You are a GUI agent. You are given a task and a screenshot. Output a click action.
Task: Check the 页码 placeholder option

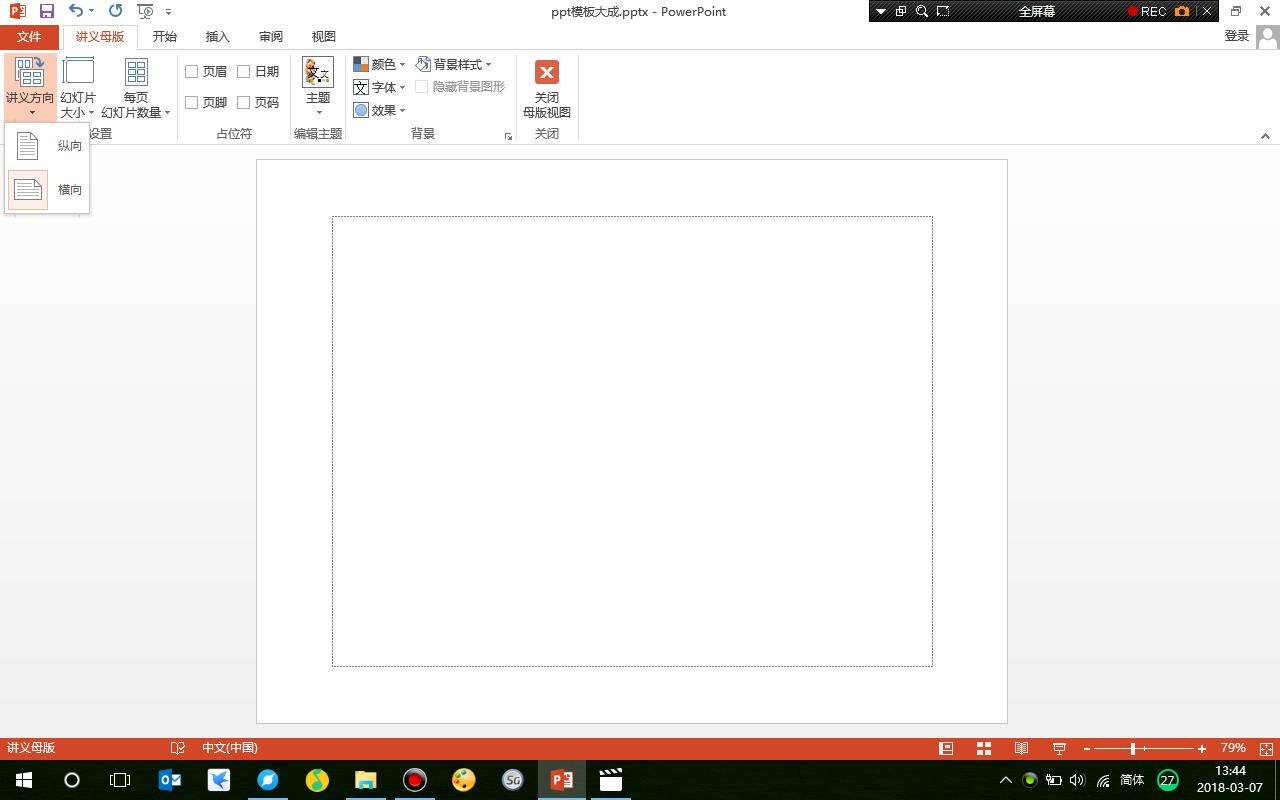click(x=243, y=101)
